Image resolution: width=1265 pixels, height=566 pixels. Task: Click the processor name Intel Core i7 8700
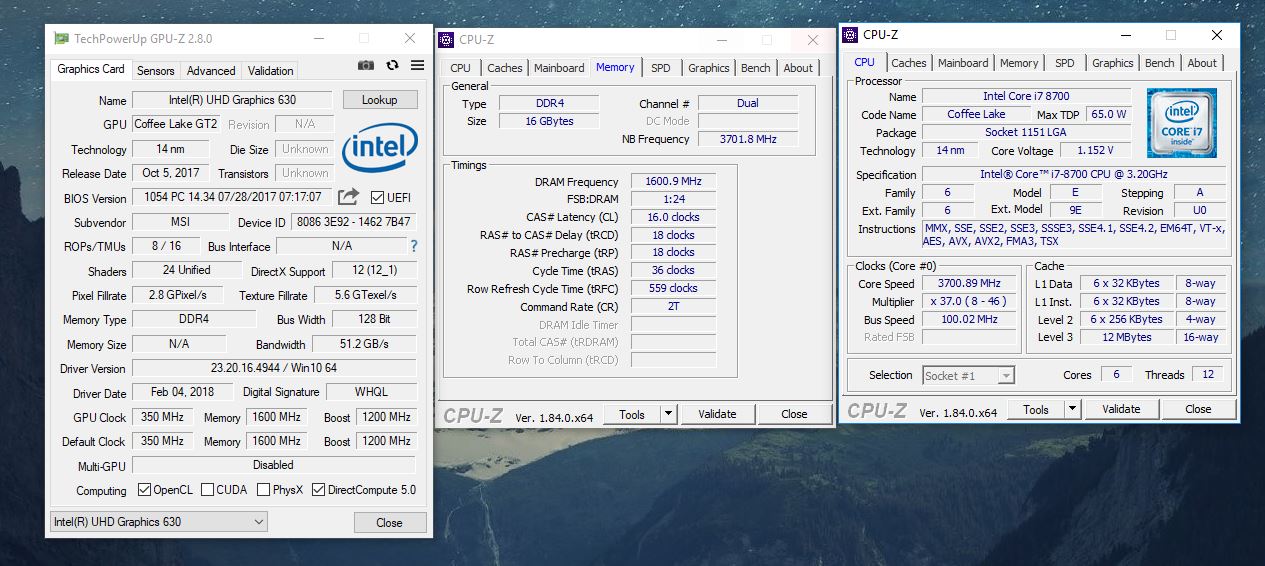pos(1026,96)
